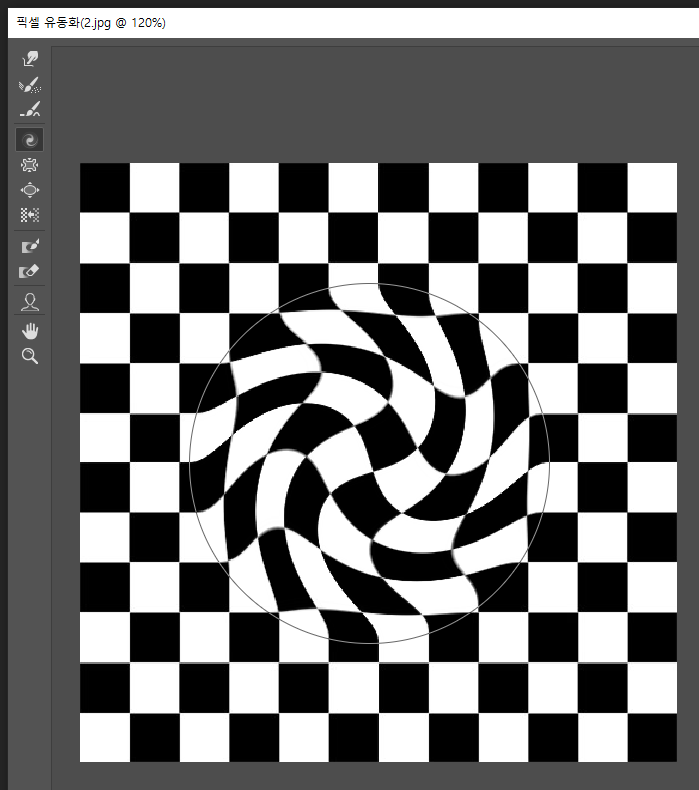Image resolution: width=699 pixels, height=790 pixels.
Task: Select the Twirl Clockwise tool
Action: point(30,140)
